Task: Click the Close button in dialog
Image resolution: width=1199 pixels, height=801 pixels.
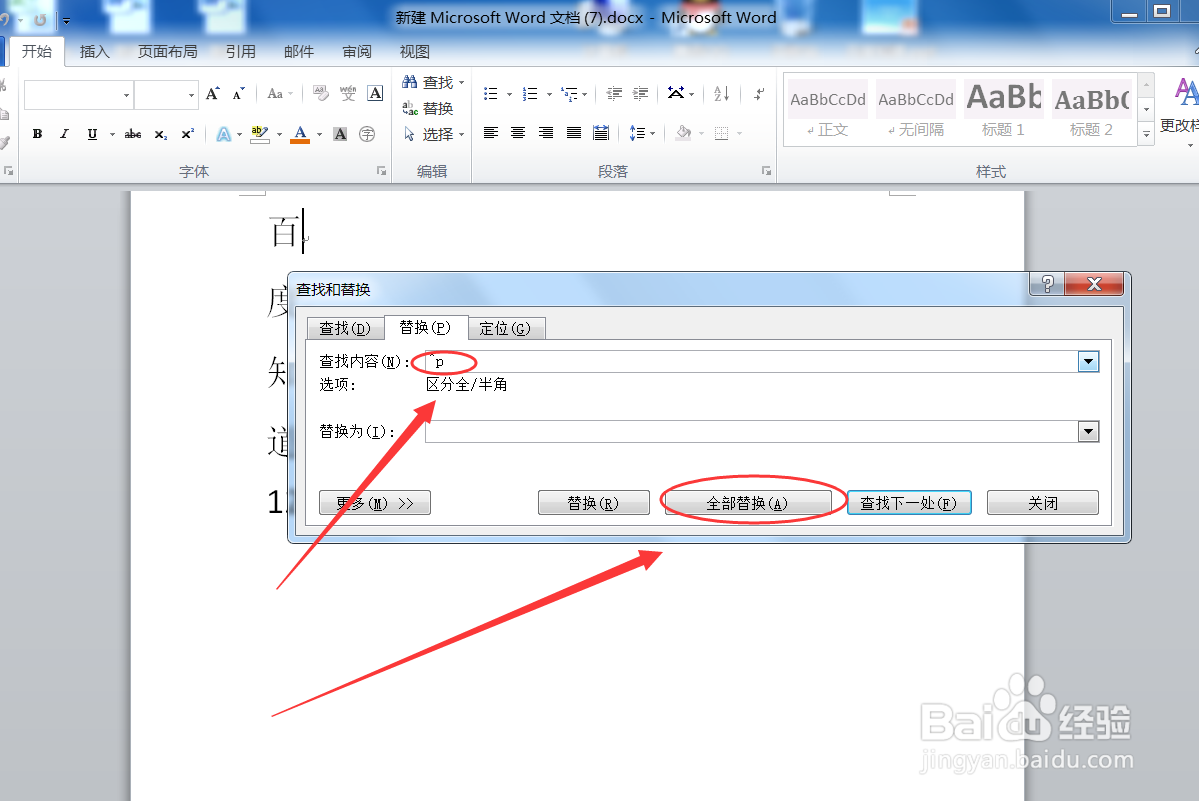Action: [1043, 503]
